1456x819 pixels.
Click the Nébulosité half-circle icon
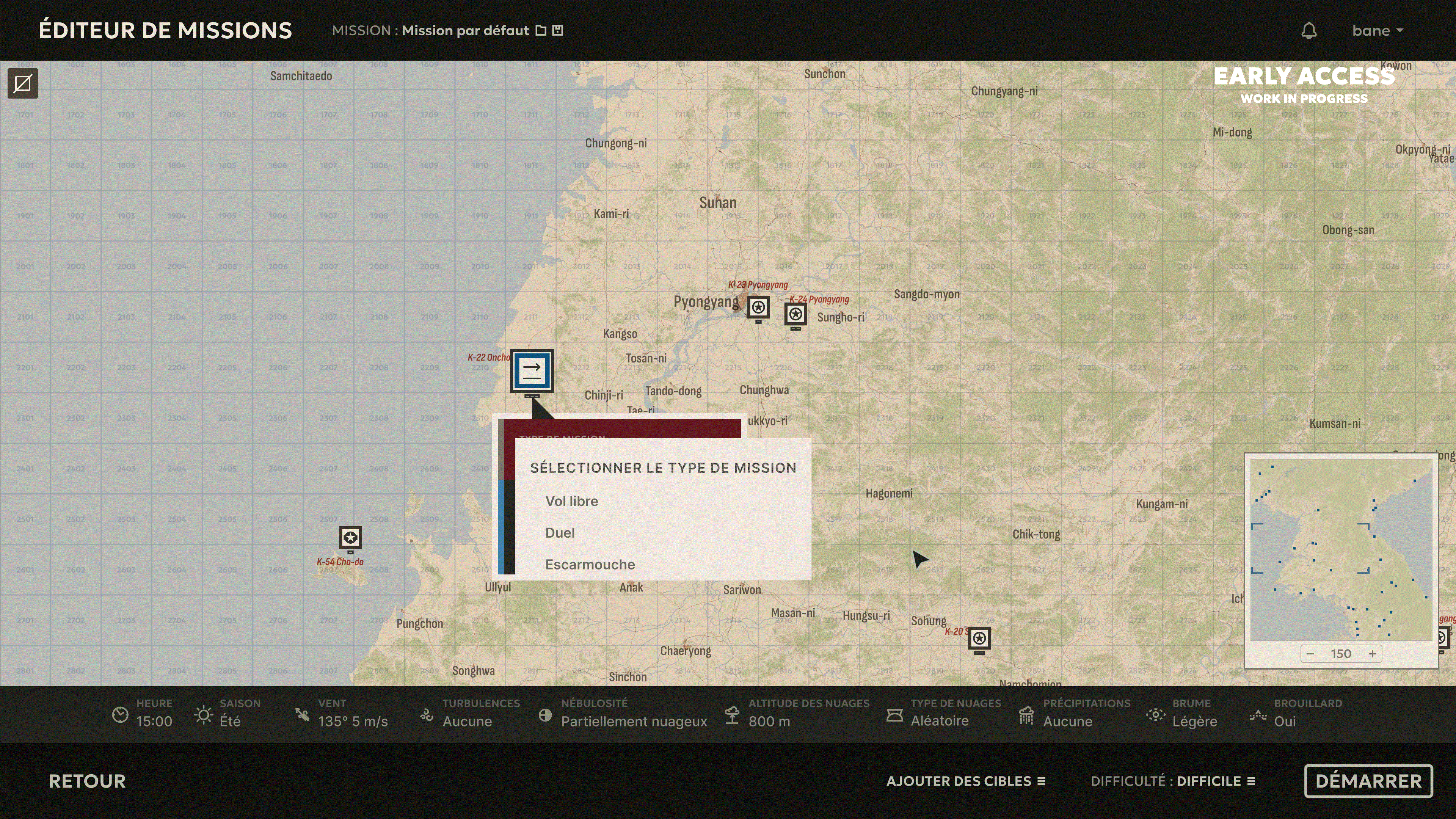[x=545, y=715]
